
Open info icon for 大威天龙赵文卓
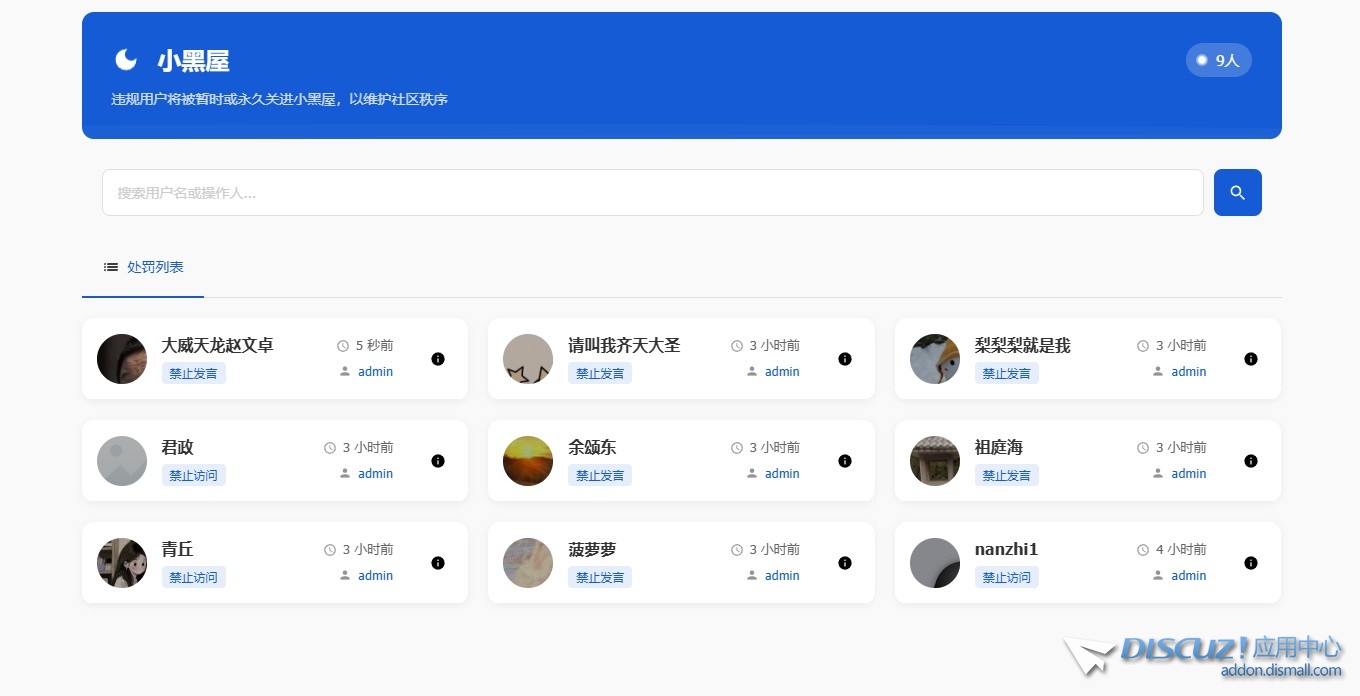(438, 359)
